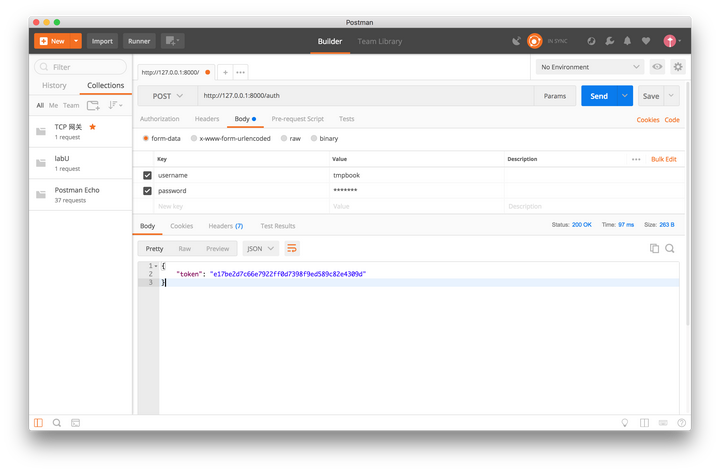Screen dimensions: 720x472
Task: Open the TCP 网关 collection
Action: 80,131
